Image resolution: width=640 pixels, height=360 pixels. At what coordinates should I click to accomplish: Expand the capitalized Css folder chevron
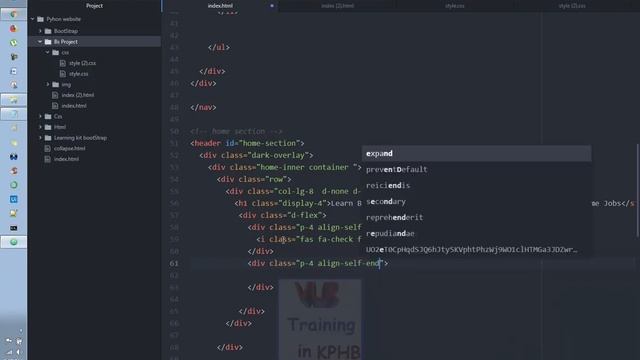pos(40,116)
